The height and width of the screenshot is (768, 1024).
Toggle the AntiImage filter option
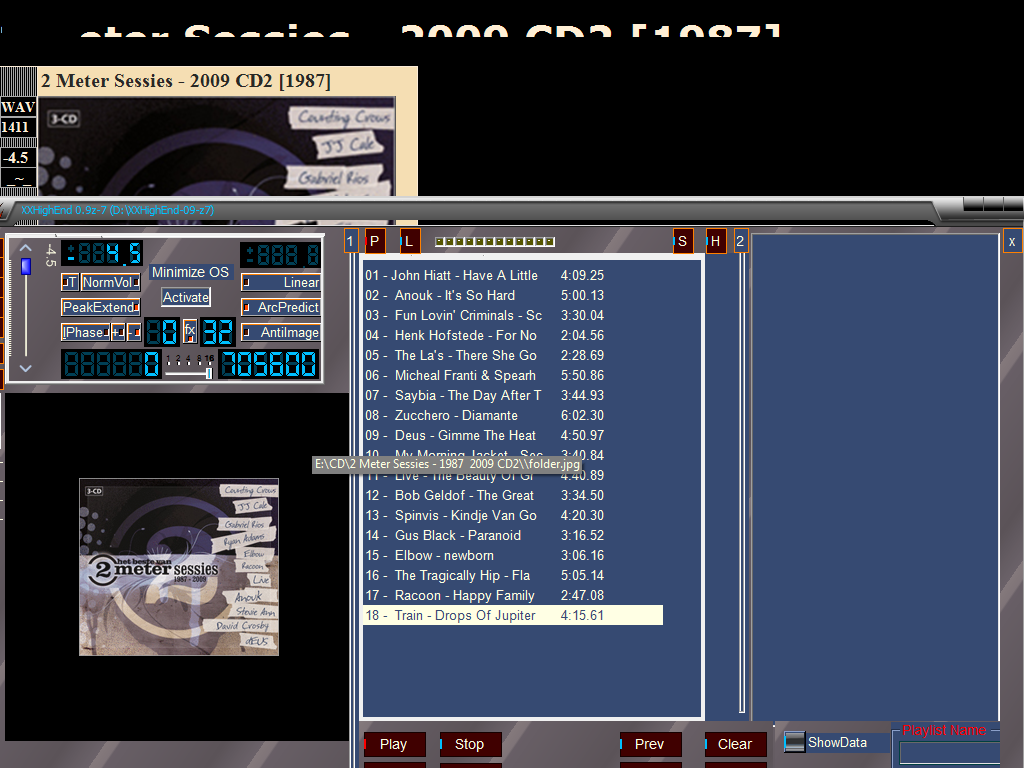tap(281, 332)
